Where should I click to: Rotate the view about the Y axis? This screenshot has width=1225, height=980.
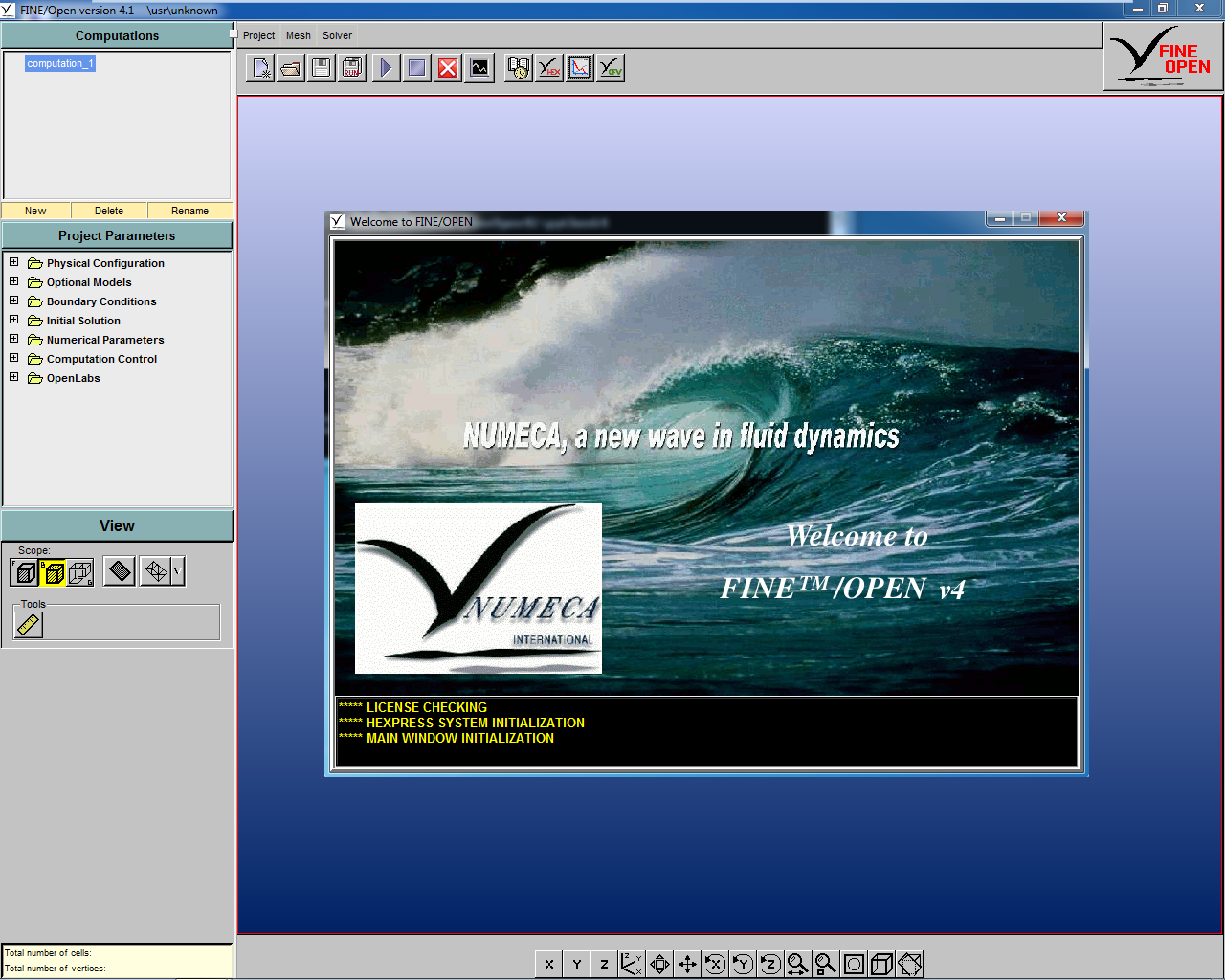click(743, 964)
